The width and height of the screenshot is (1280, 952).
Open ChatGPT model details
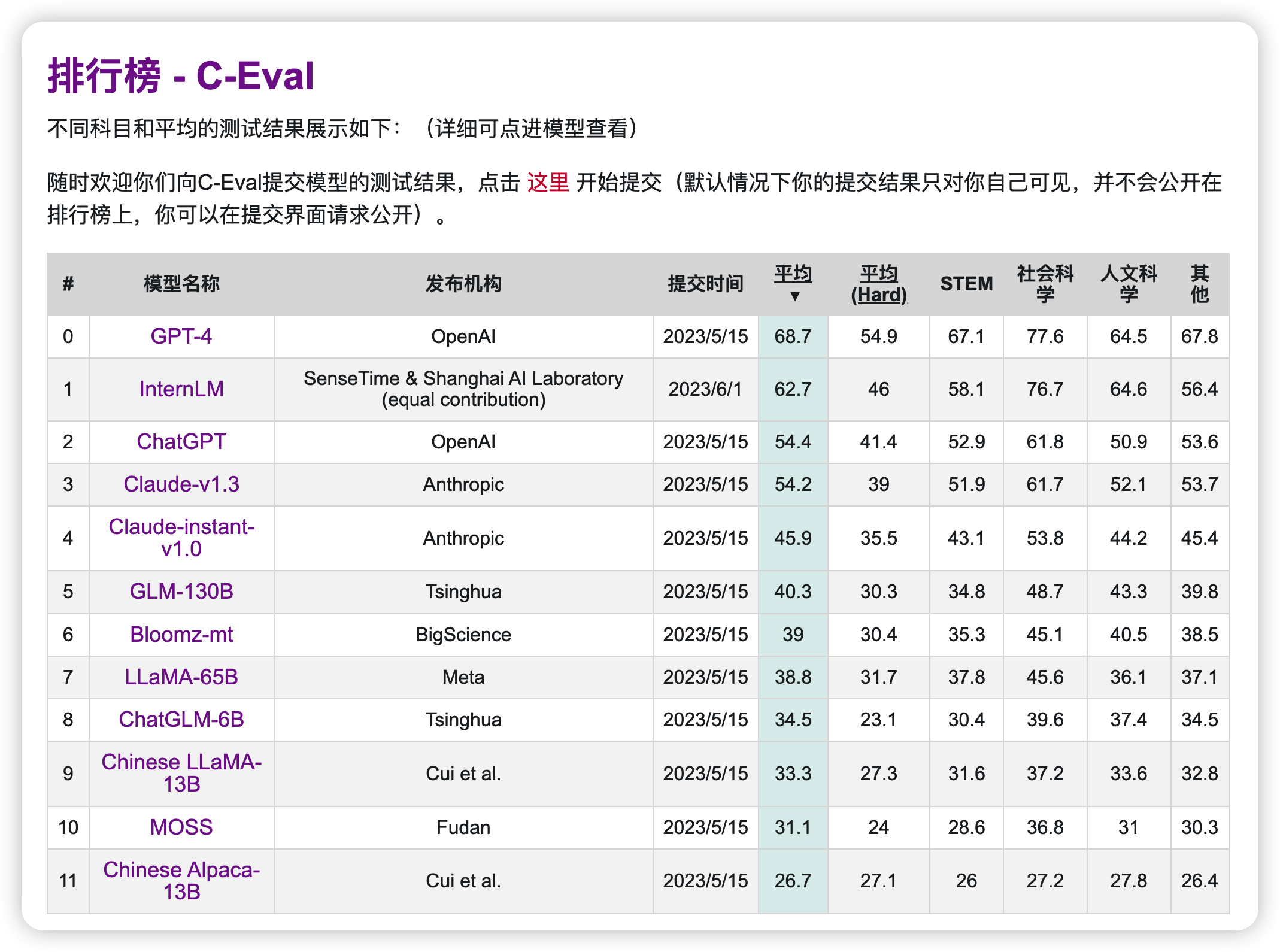click(x=181, y=442)
